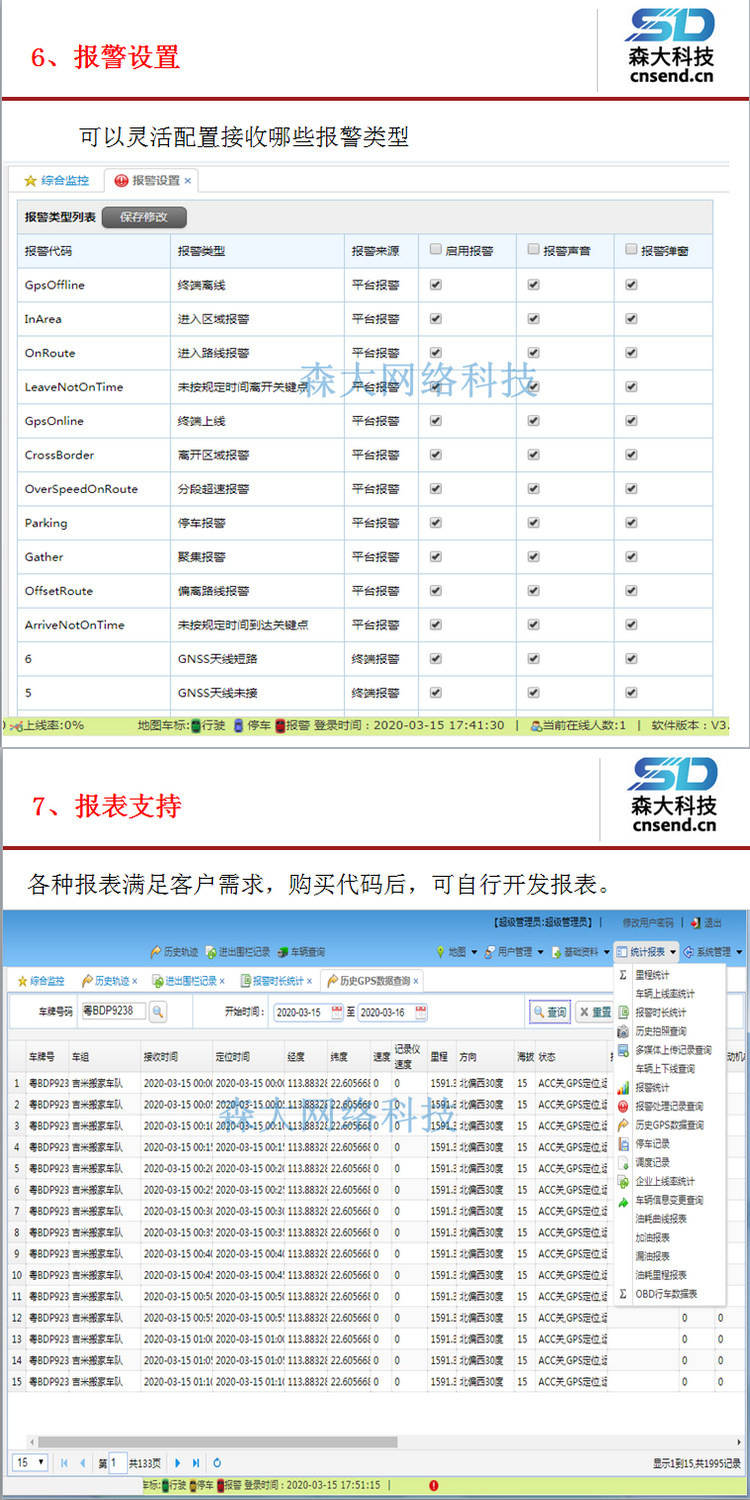Image resolution: width=750 pixels, height=1500 pixels.
Task: Click the 历史轨迹 toolbar shortcut
Action: pos(174,952)
